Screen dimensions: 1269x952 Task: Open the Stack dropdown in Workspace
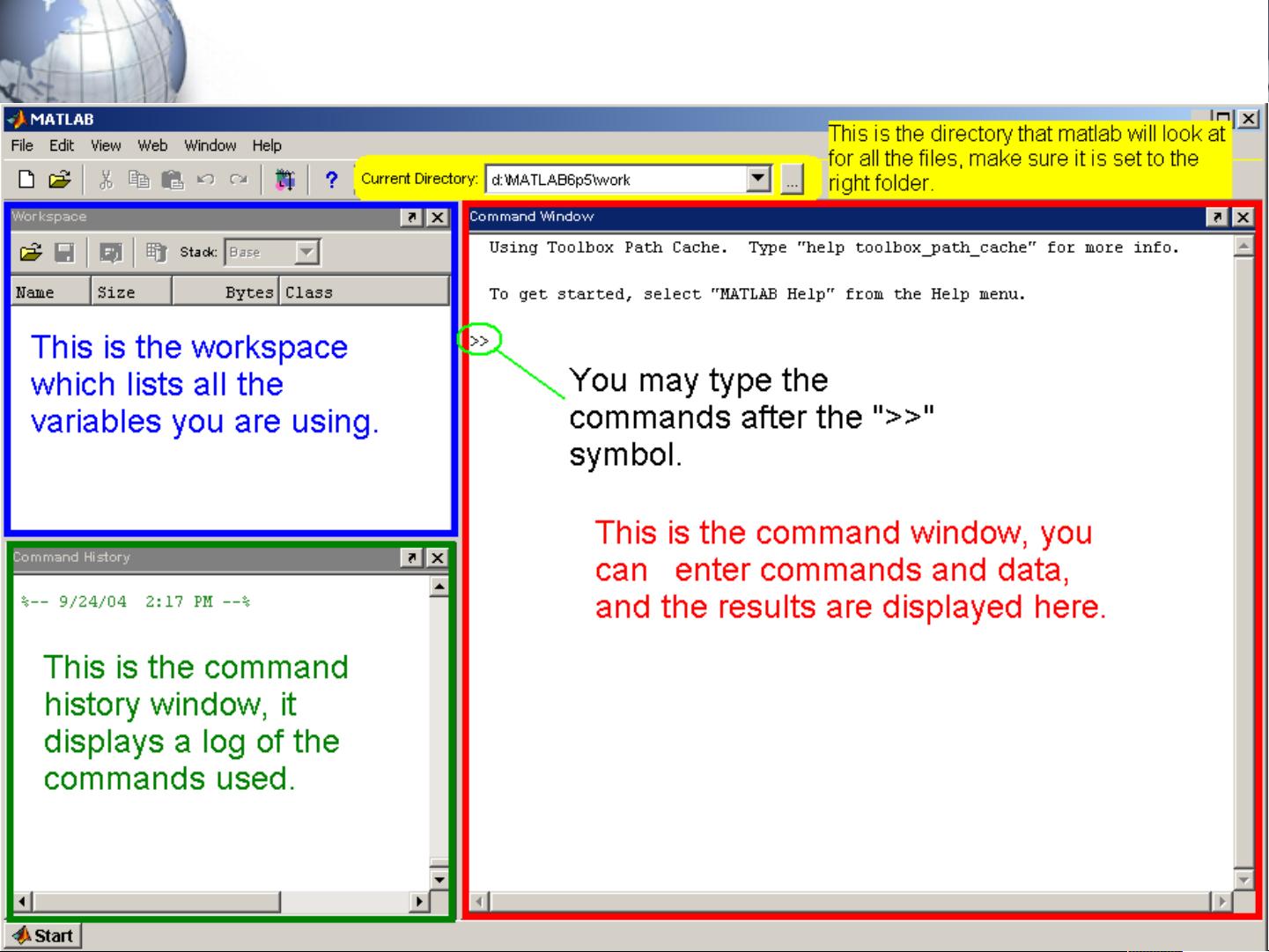pyautogui.click(x=306, y=253)
